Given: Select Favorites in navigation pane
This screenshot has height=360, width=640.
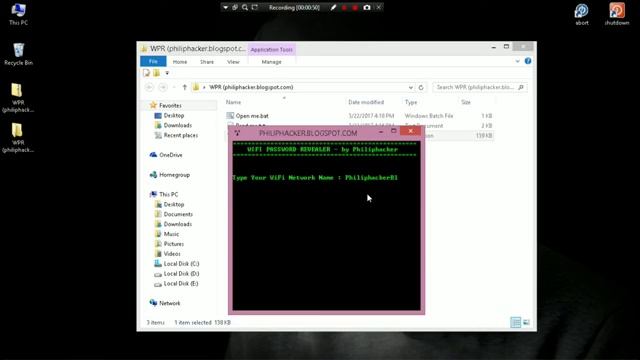Looking at the screenshot, I should 170,105.
